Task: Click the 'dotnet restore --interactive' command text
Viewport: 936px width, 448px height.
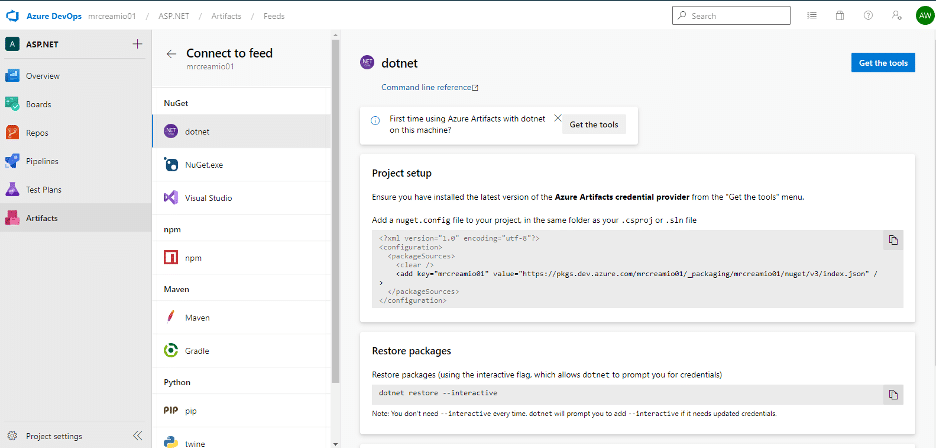Action: click(x=438, y=393)
